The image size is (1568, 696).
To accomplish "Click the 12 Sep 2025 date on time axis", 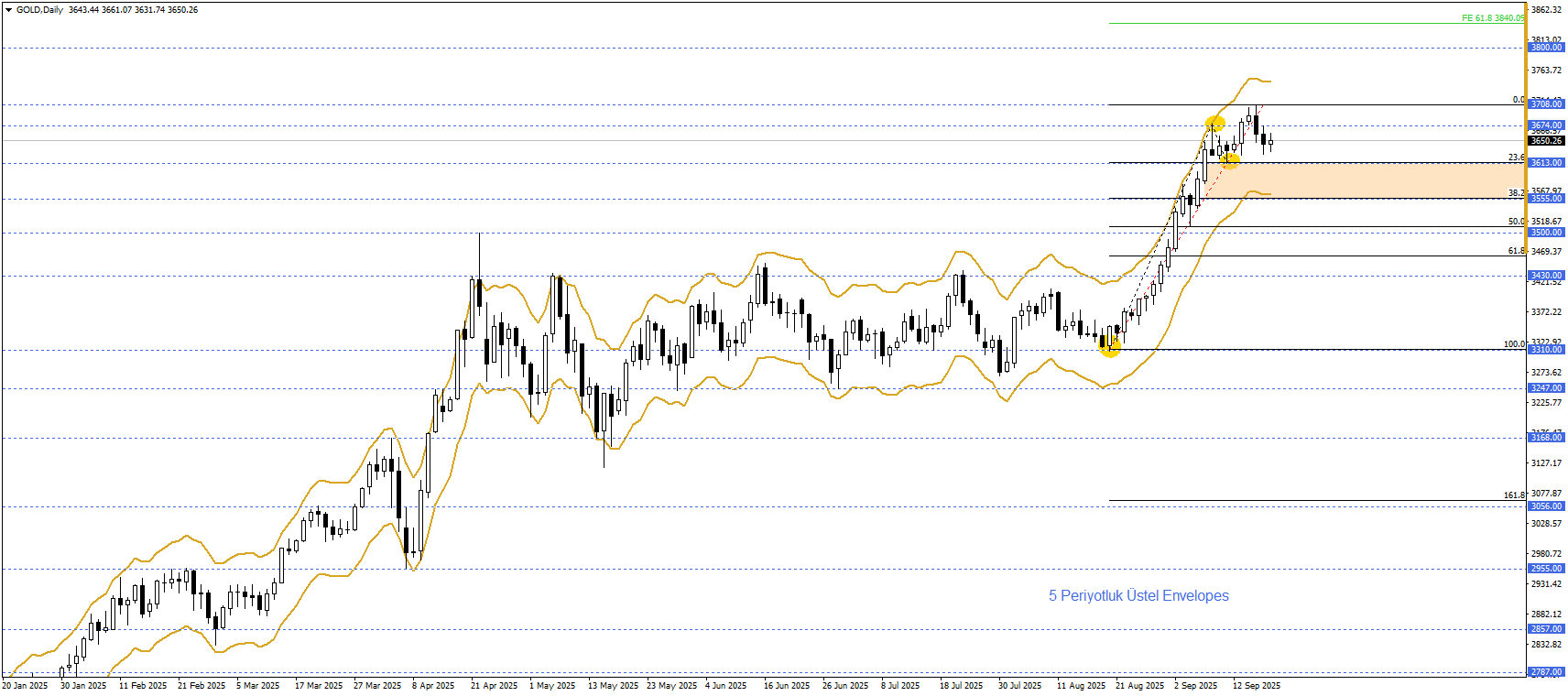I will [x=1256, y=686].
